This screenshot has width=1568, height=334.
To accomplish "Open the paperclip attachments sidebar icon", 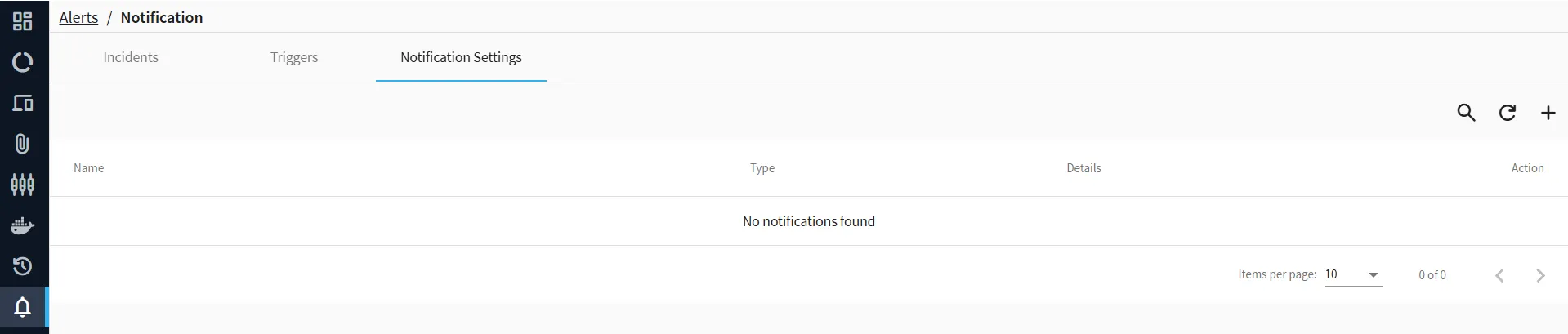I will pos(23,144).
